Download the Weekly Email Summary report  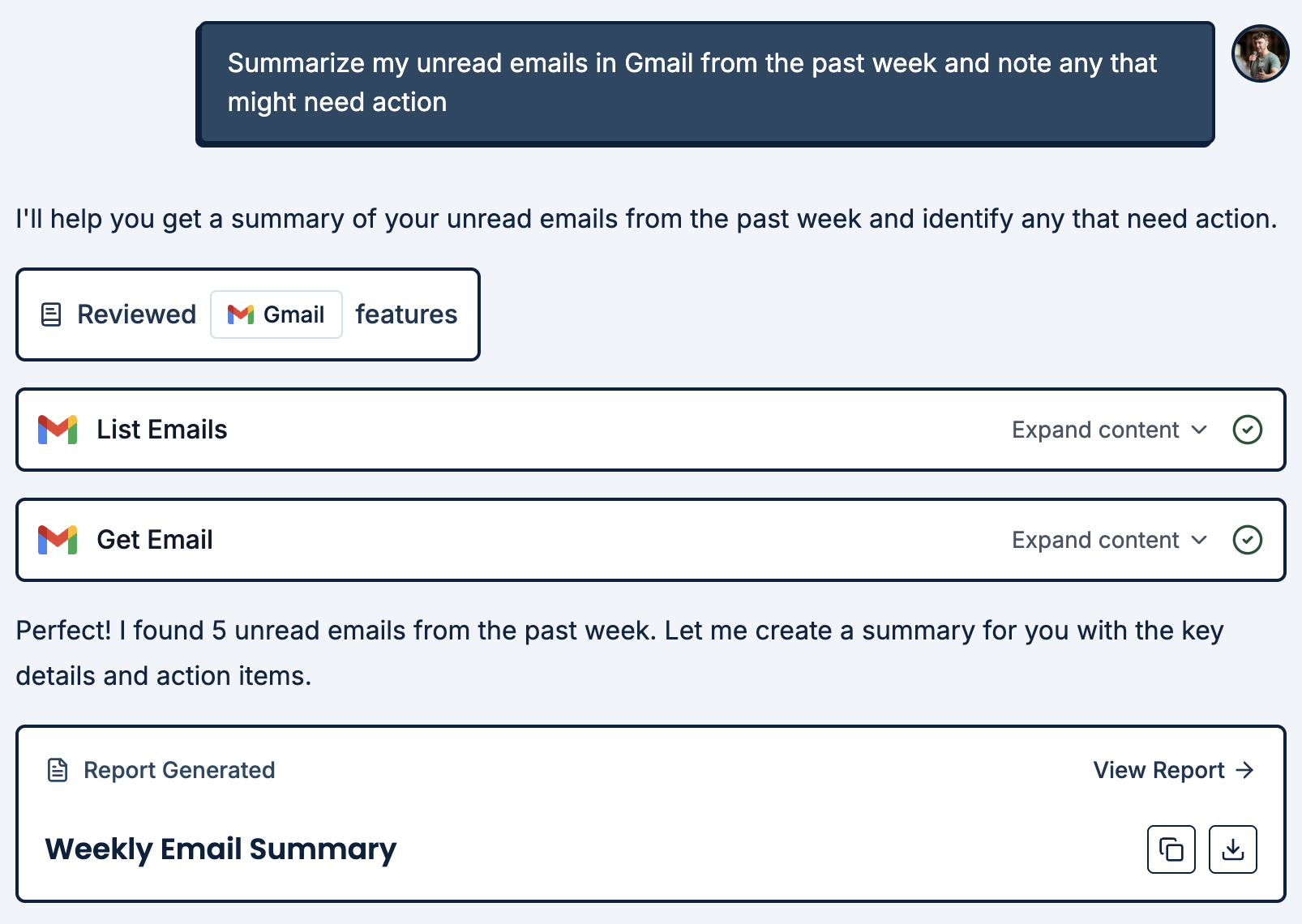click(1232, 849)
